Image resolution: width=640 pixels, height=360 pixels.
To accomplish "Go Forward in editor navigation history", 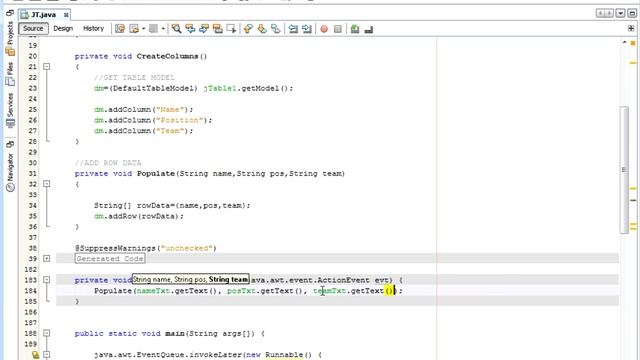I will (x=153, y=29).
